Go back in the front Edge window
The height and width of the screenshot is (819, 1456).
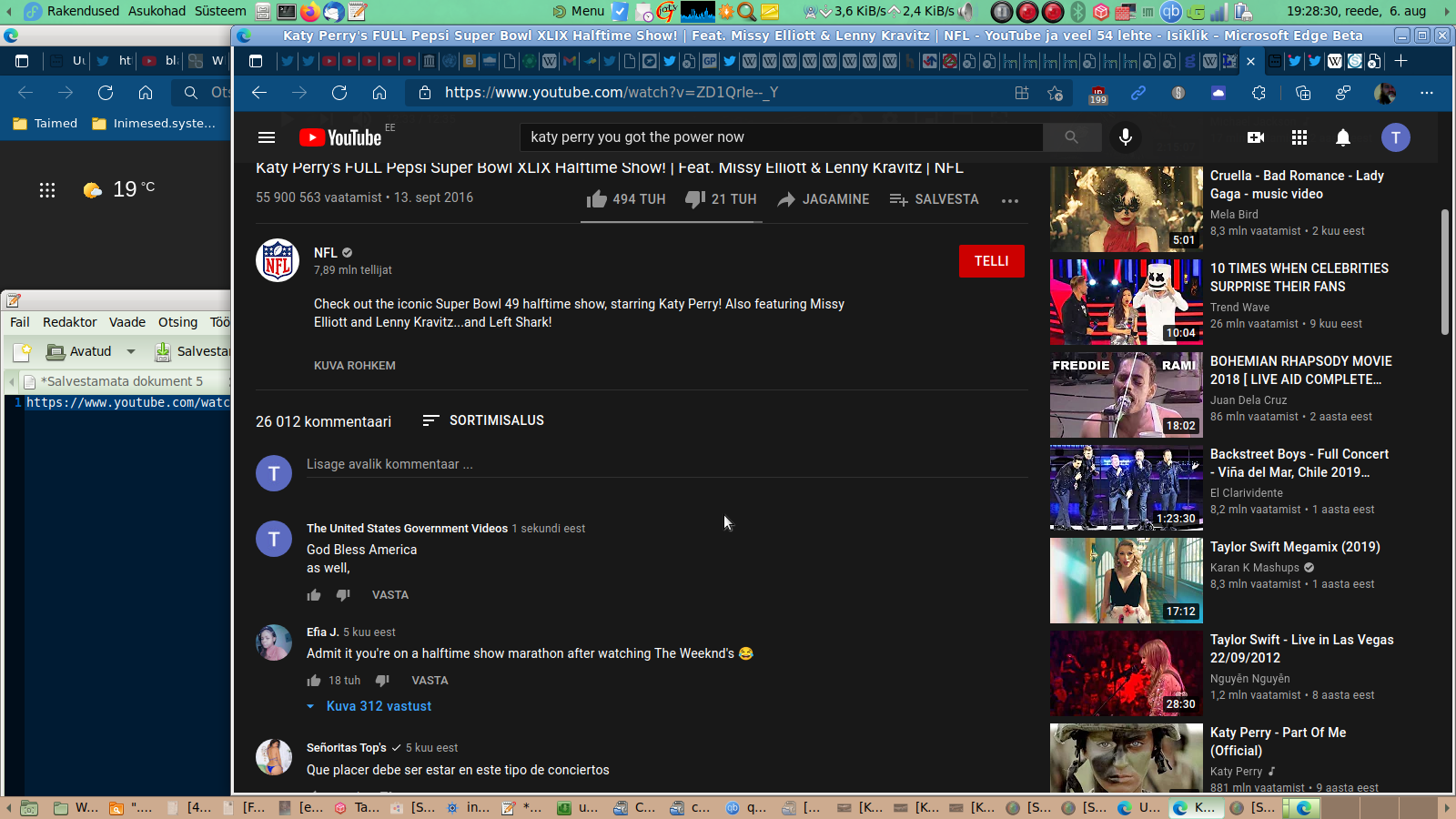tap(259, 93)
